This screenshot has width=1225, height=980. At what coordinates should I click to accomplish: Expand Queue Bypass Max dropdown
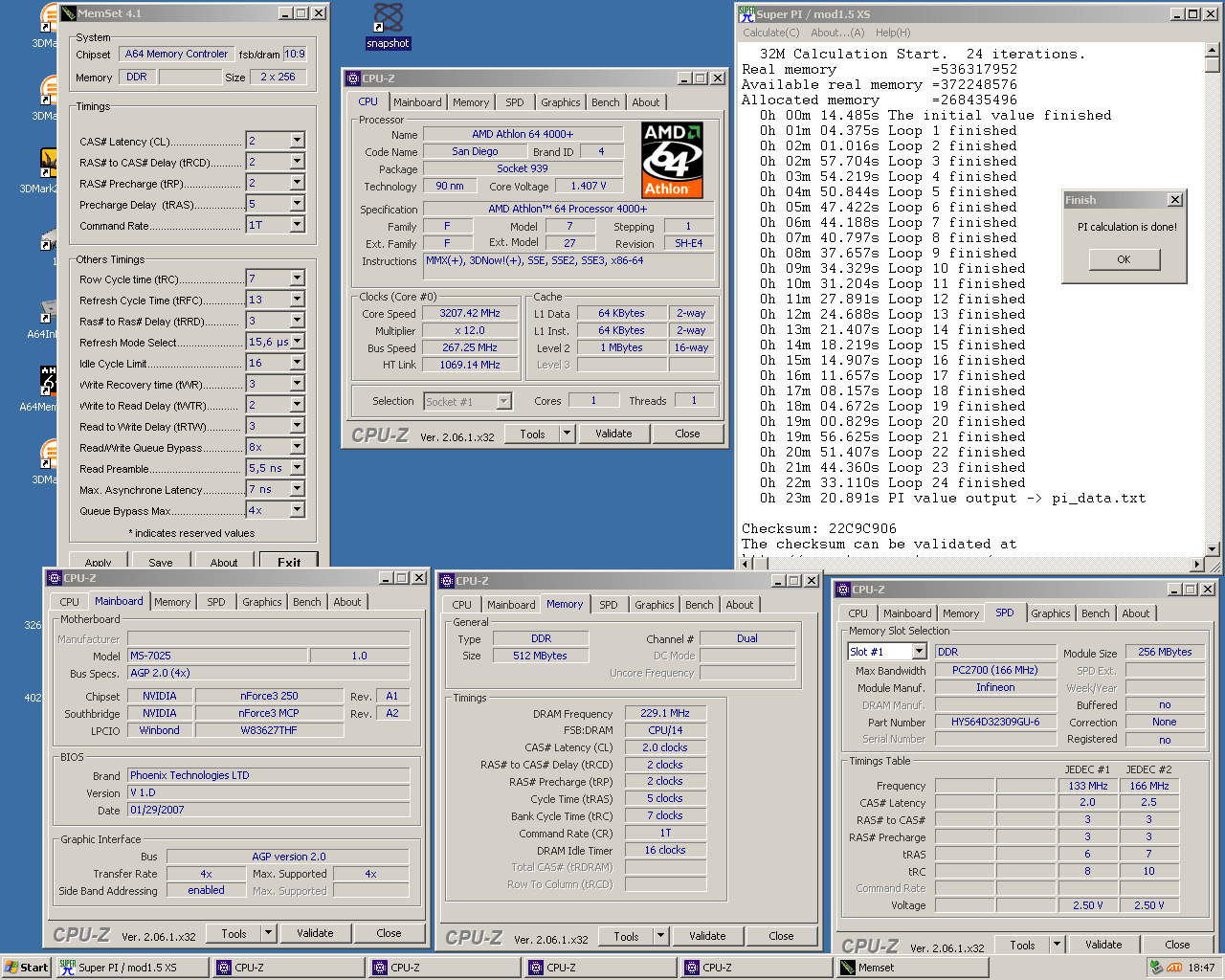[x=297, y=510]
